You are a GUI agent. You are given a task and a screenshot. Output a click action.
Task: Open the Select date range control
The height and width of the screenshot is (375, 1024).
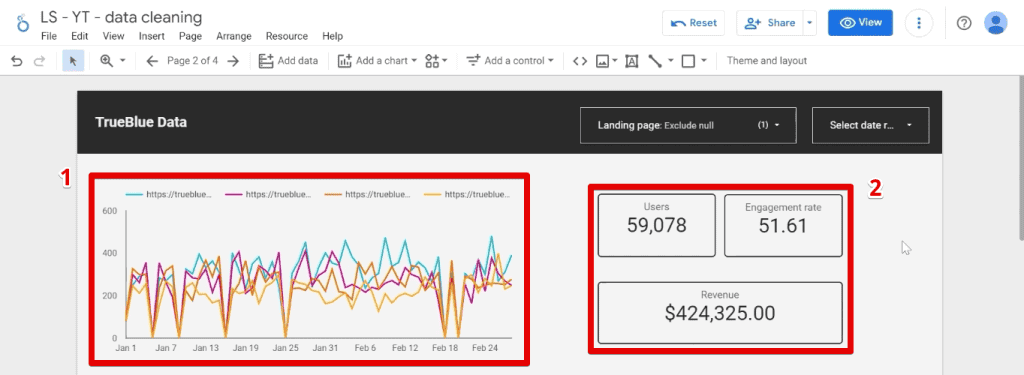[871, 125]
